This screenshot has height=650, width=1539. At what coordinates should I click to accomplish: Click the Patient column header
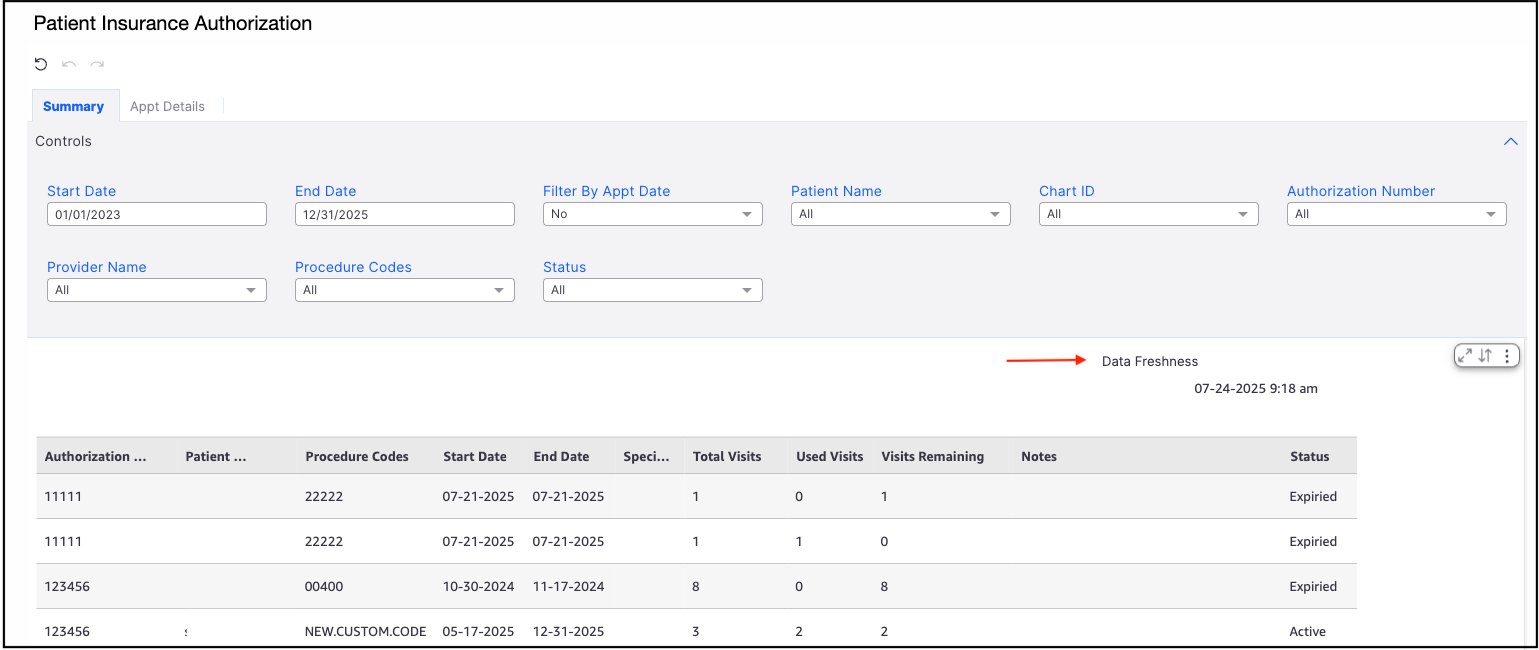pos(215,456)
